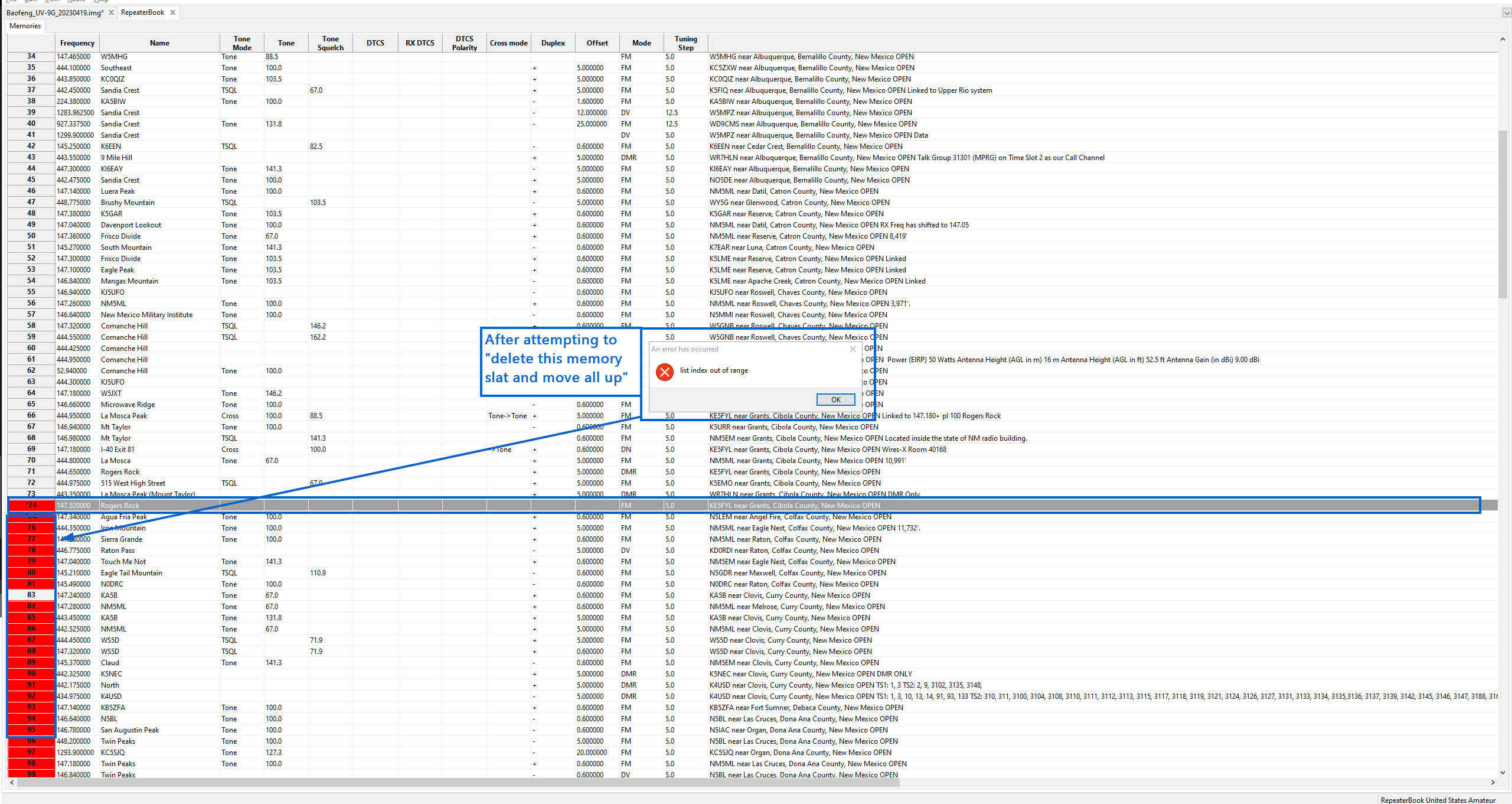Click the horizontal scrollbar left arrow
The image size is (1512, 804).
pyautogui.click(x=12, y=783)
